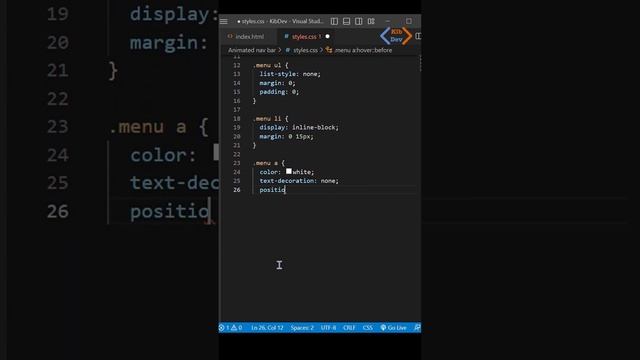The image size is (640, 360).
Task: Click 'display: inline-block;' code line
Action: (x=299, y=127)
